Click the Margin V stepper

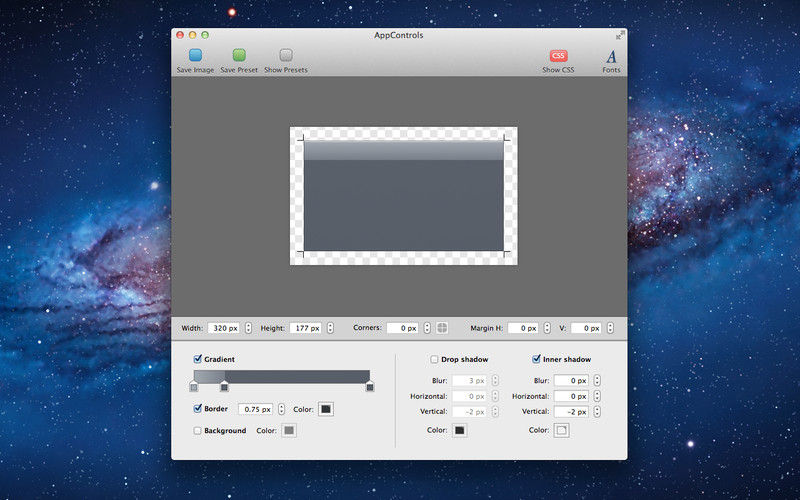[610, 328]
